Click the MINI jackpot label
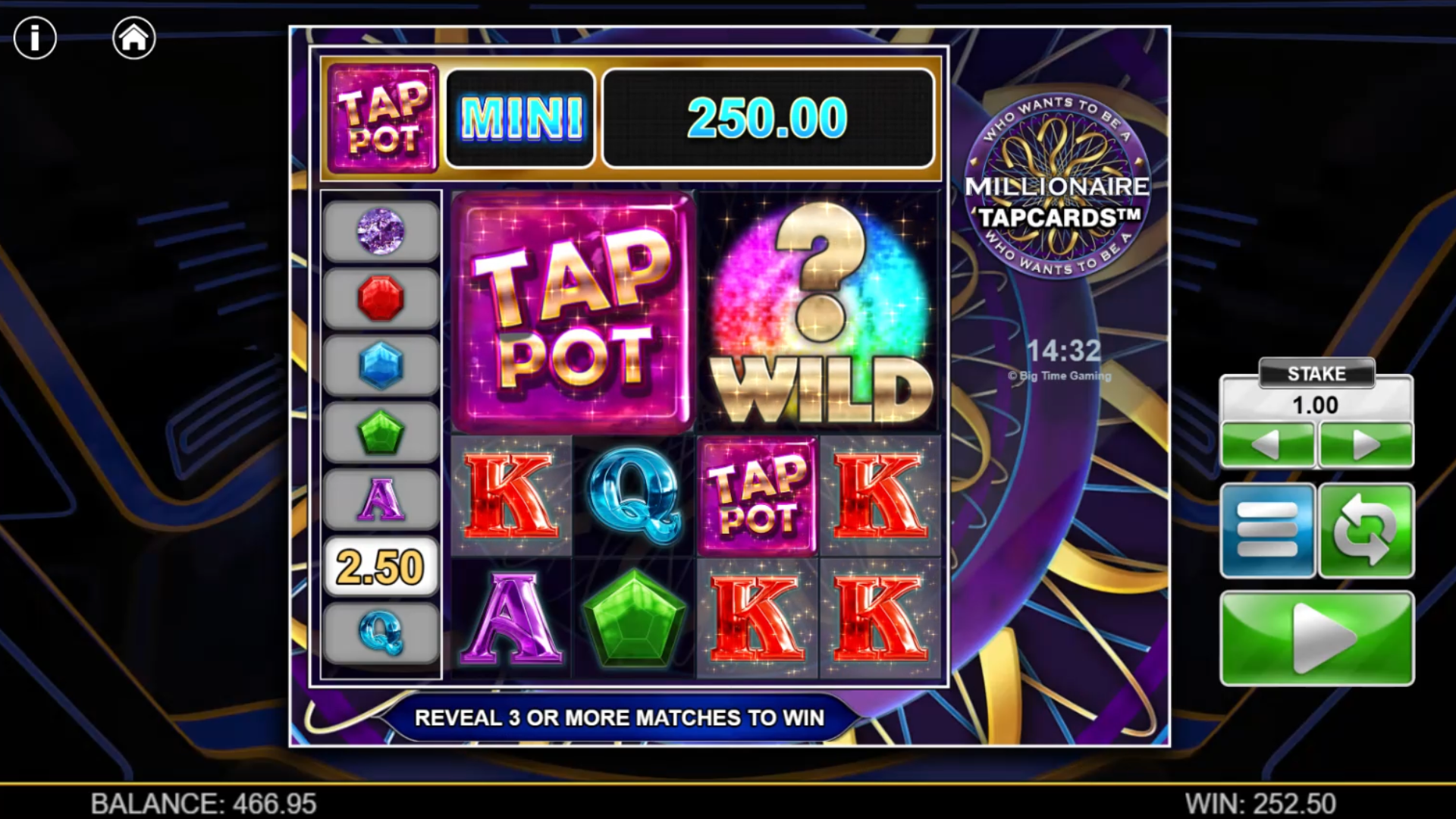Image resolution: width=1456 pixels, height=819 pixels. [x=520, y=118]
